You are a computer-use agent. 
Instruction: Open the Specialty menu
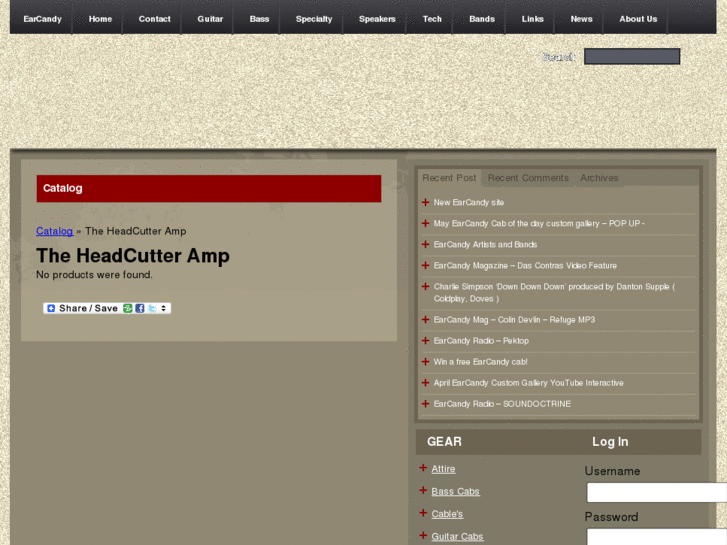(314, 19)
